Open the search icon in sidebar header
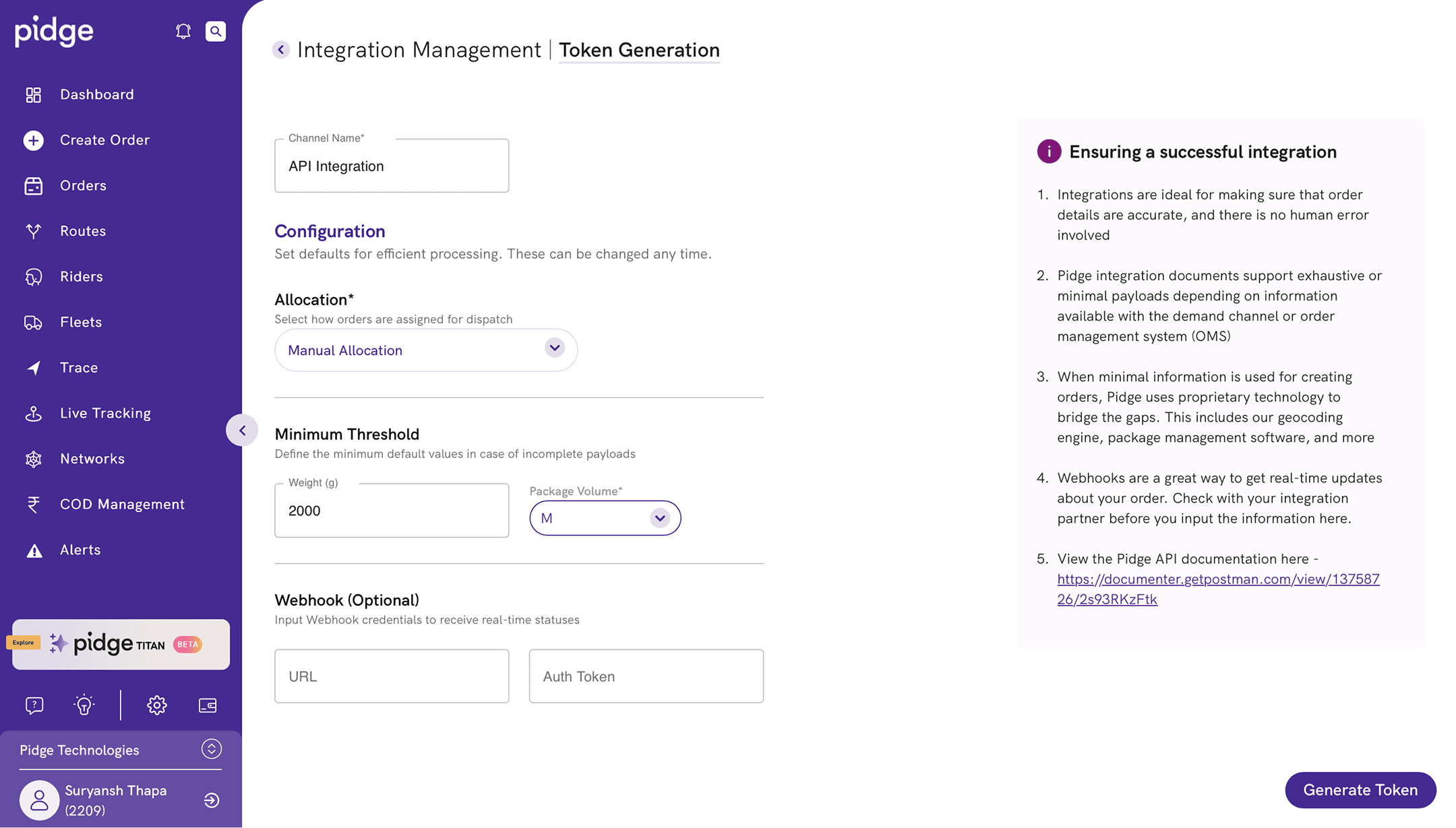The height and width of the screenshot is (828, 1456). 216,32
